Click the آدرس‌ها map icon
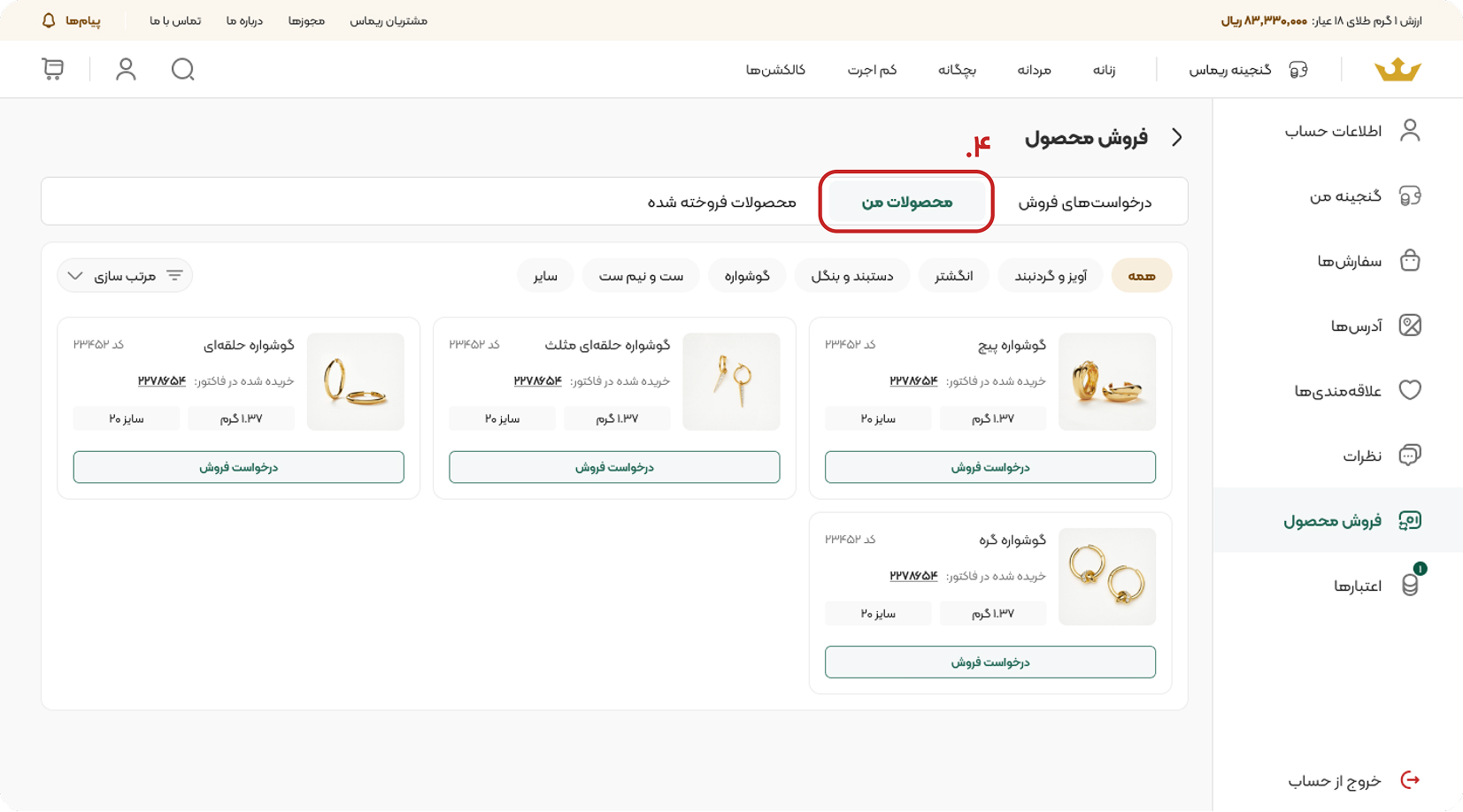The width and height of the screenshot is (1463, 812). click(x=1410, y=326)
